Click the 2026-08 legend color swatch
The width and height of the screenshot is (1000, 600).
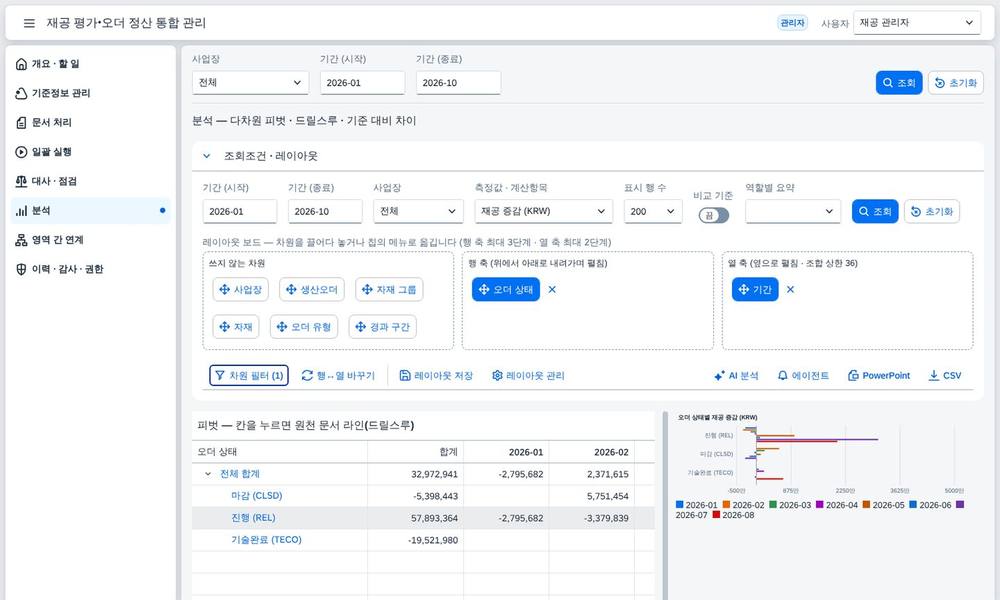pyautogui.click(x=716, y=515)
